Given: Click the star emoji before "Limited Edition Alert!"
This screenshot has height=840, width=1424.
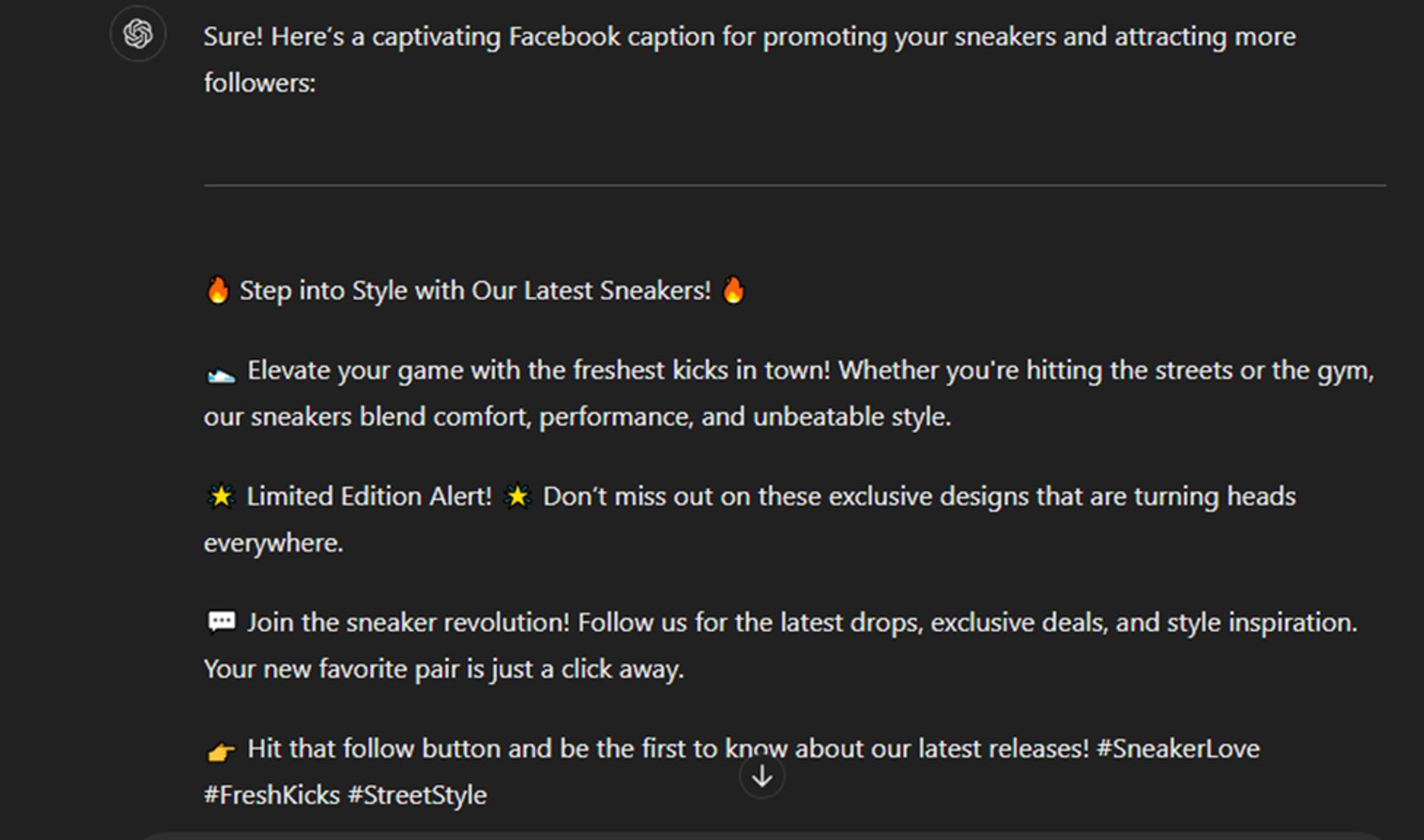Looking at the screenshot, I should click(x=221, y=496).
